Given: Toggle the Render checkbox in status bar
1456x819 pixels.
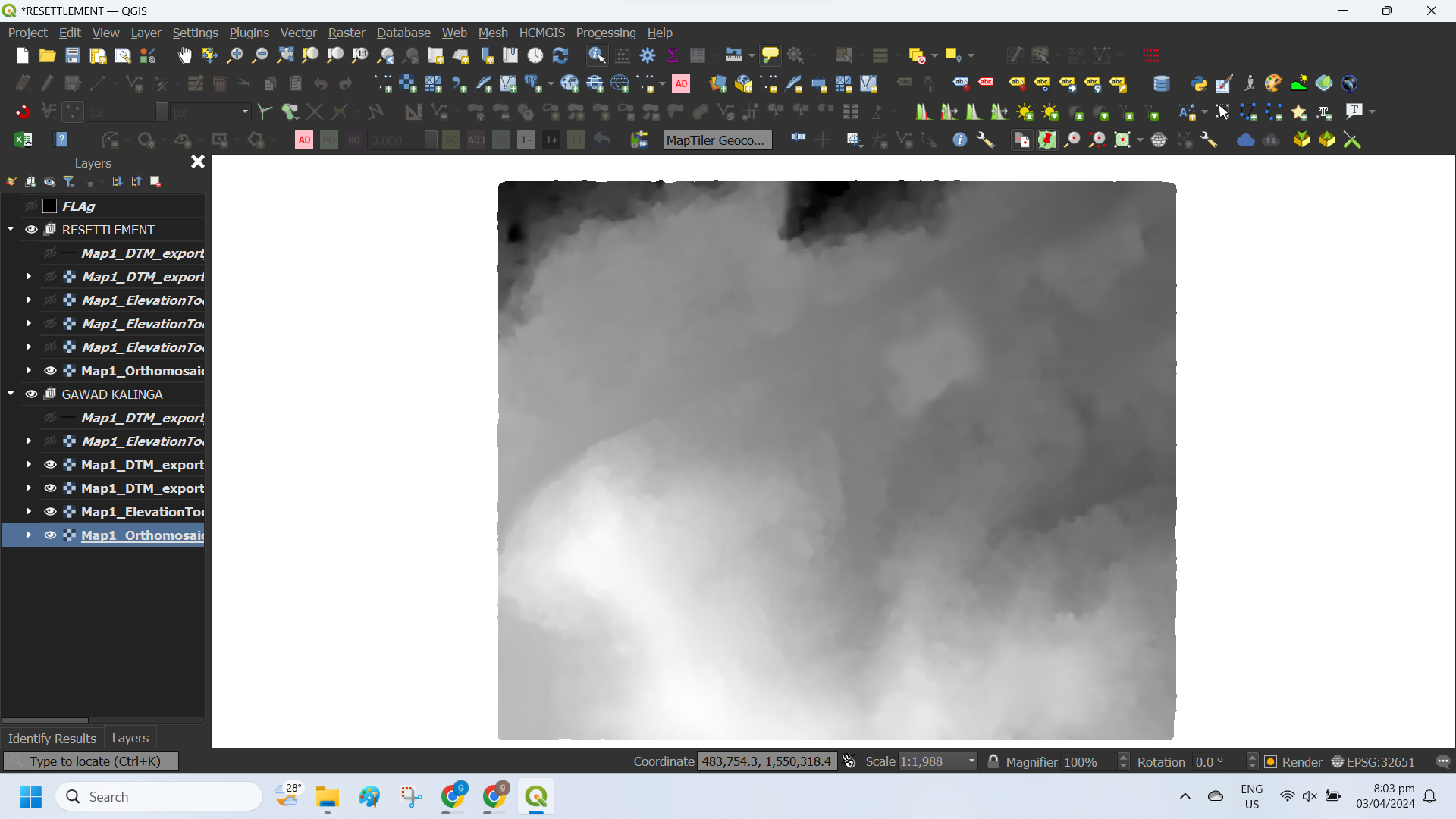Looking at the screenshot, I should click(x=1271, y=762).
